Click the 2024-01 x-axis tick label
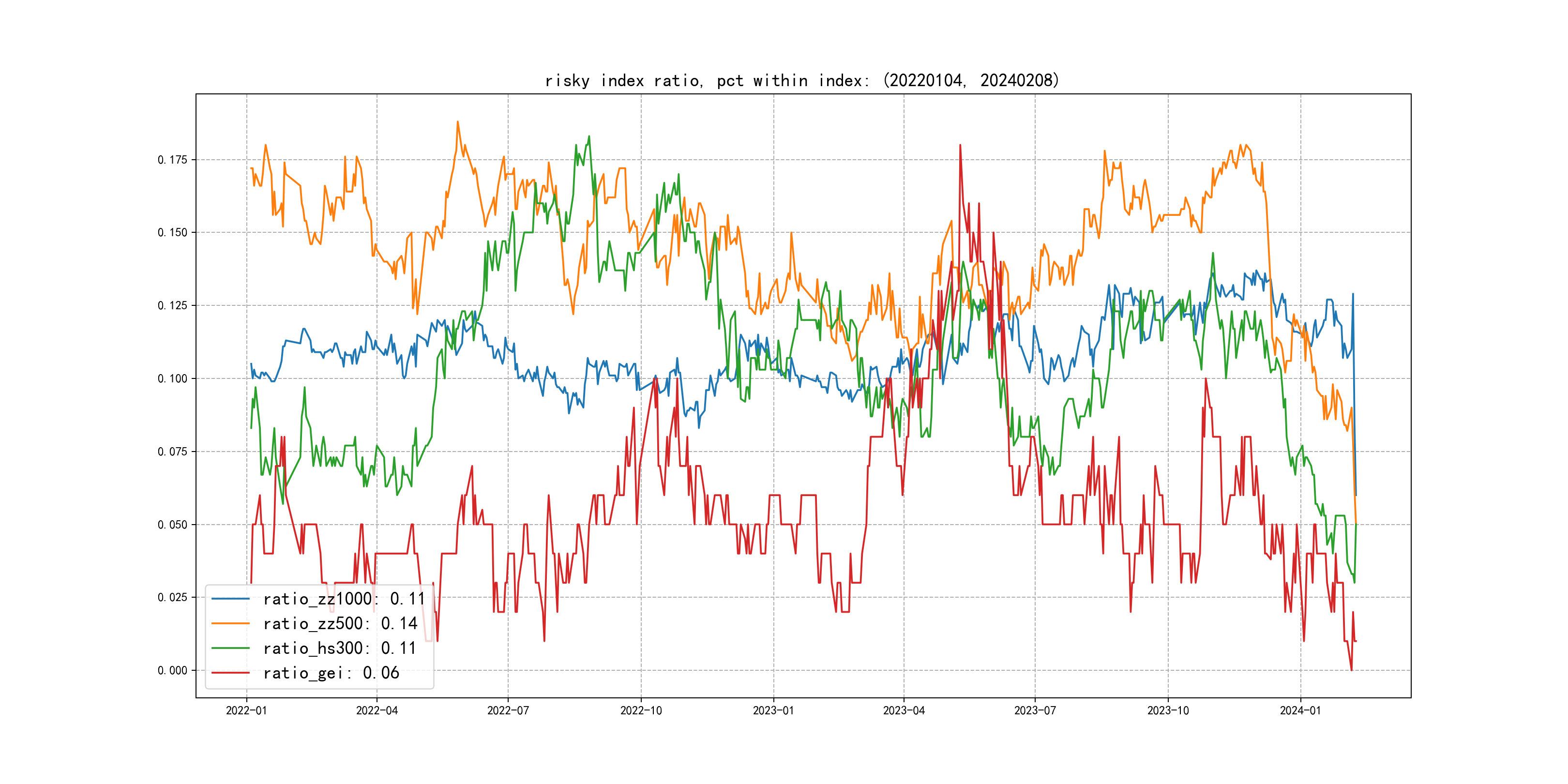The height and width of the screenshot is (784, 1568). coord(1300,710)
